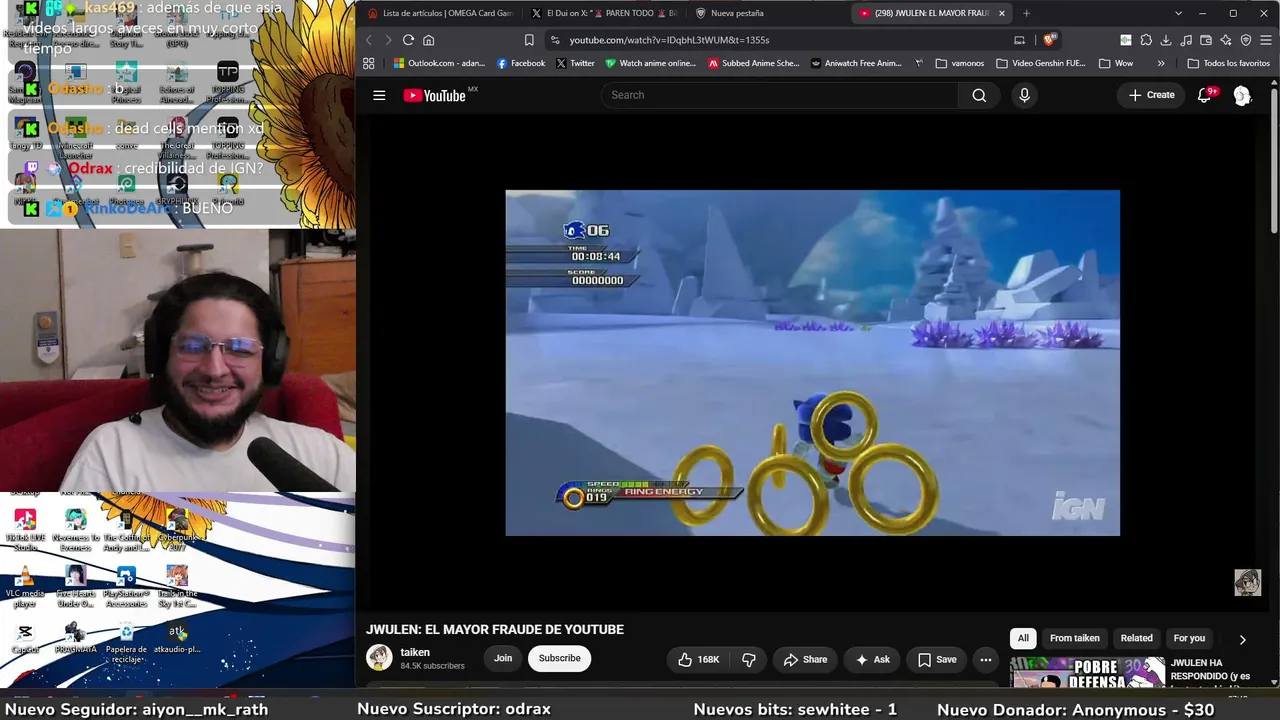Like the video (168K)
This screenshot has width=1280, height=720.
[x=698, y=659]
